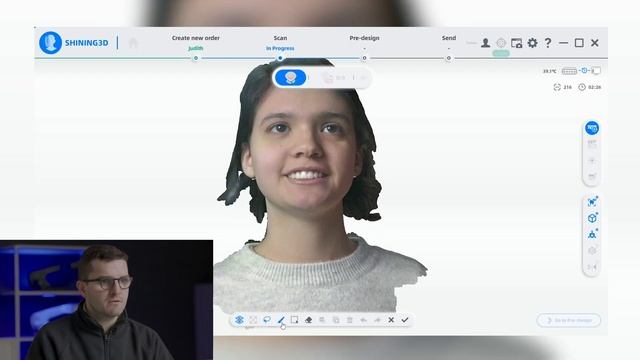The width and height of the screenshot is (640, 360).
Task: Cancel editing with the X button
Action: coord(391,320)
